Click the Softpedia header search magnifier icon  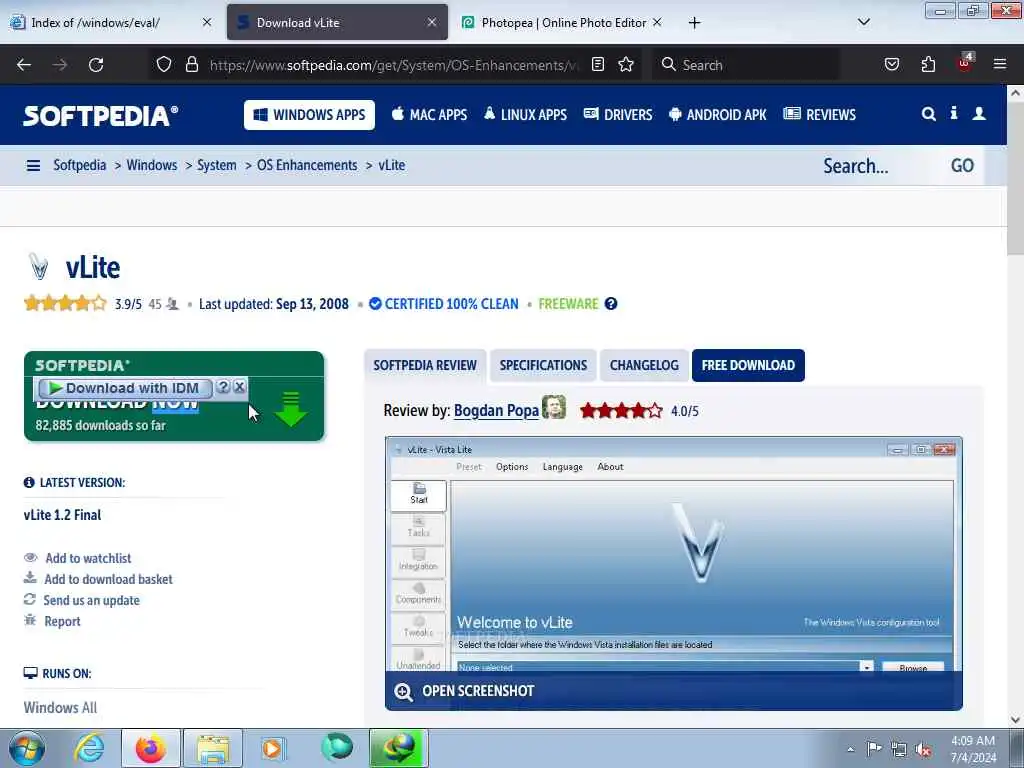[x=928, y=114]
